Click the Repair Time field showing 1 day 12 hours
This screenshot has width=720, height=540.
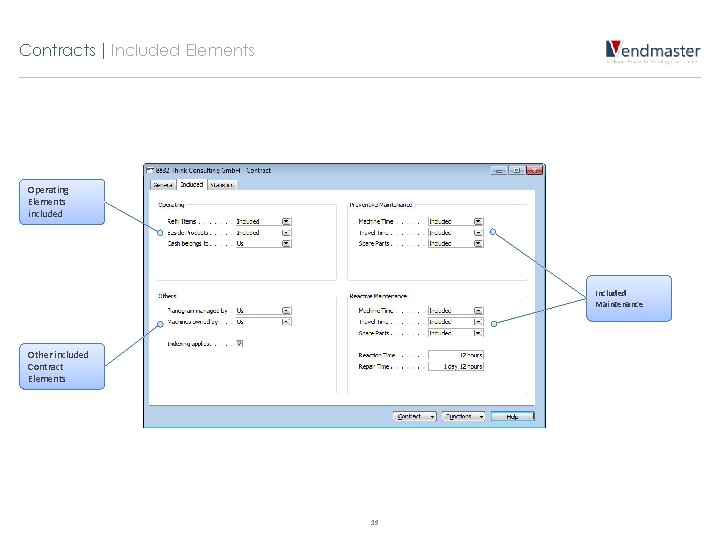pos(456,366)
